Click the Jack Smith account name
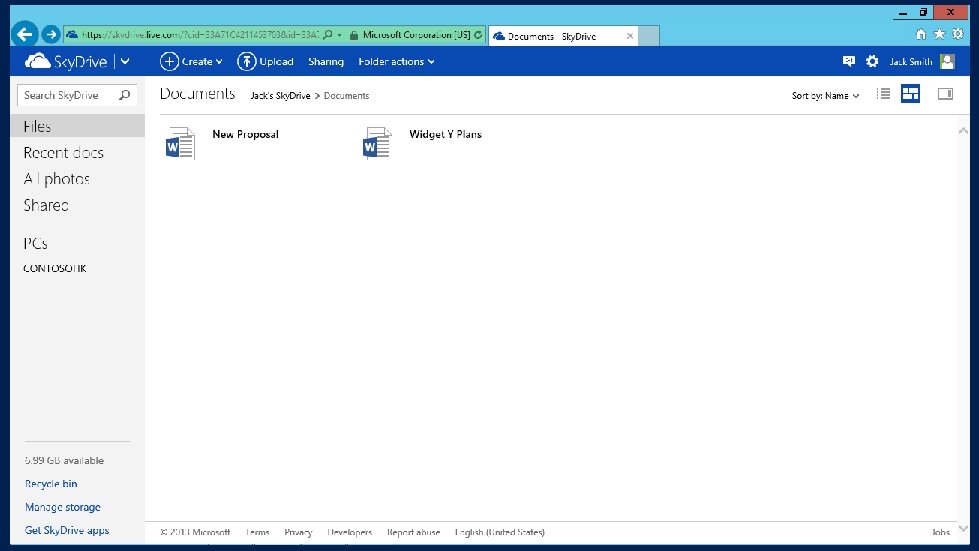Viewport: 979px width, 551px height. 911,61
